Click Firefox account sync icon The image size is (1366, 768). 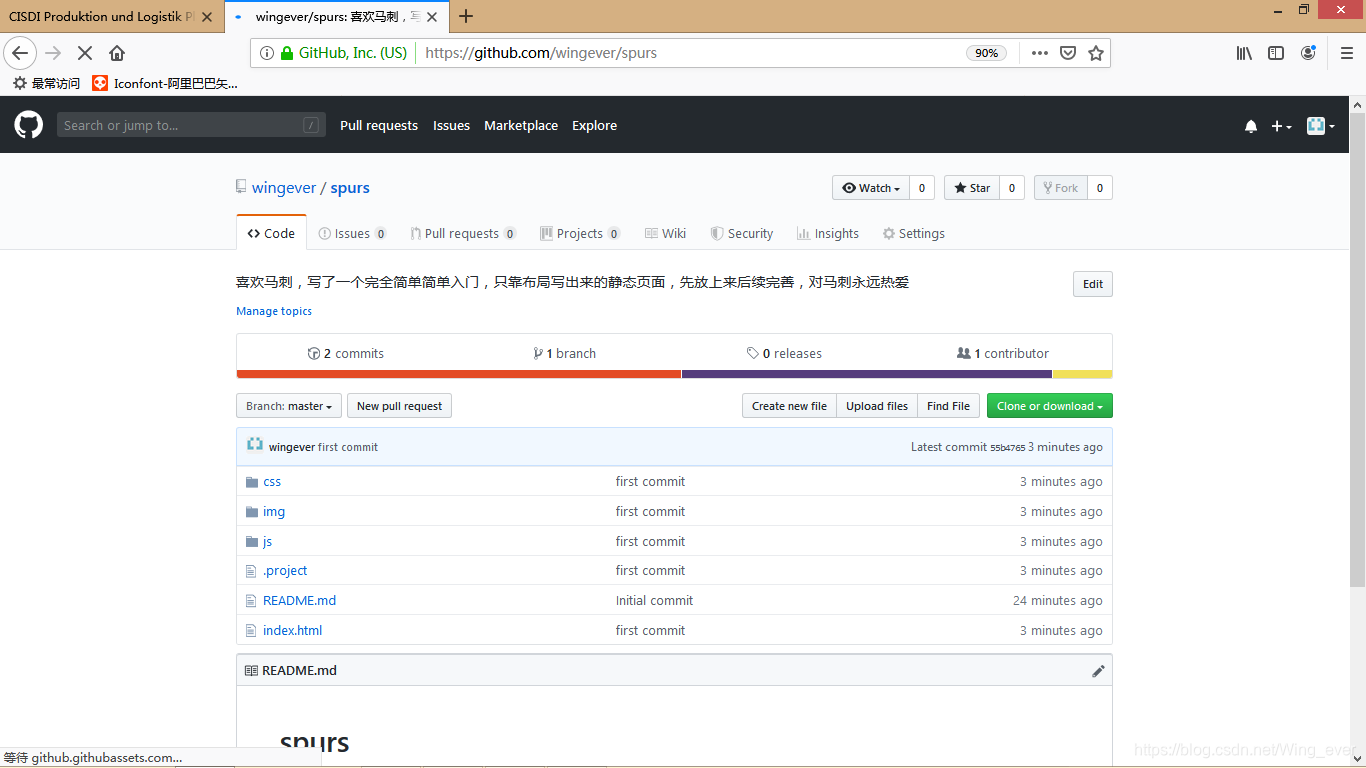click(1308, 53)
